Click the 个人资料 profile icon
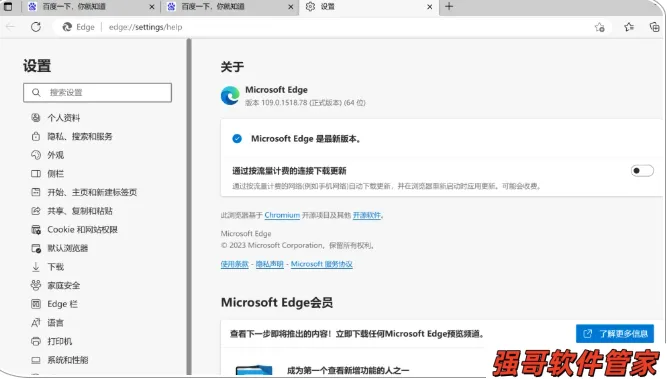Viewport: 667px width, 379px height. point(36,118)
